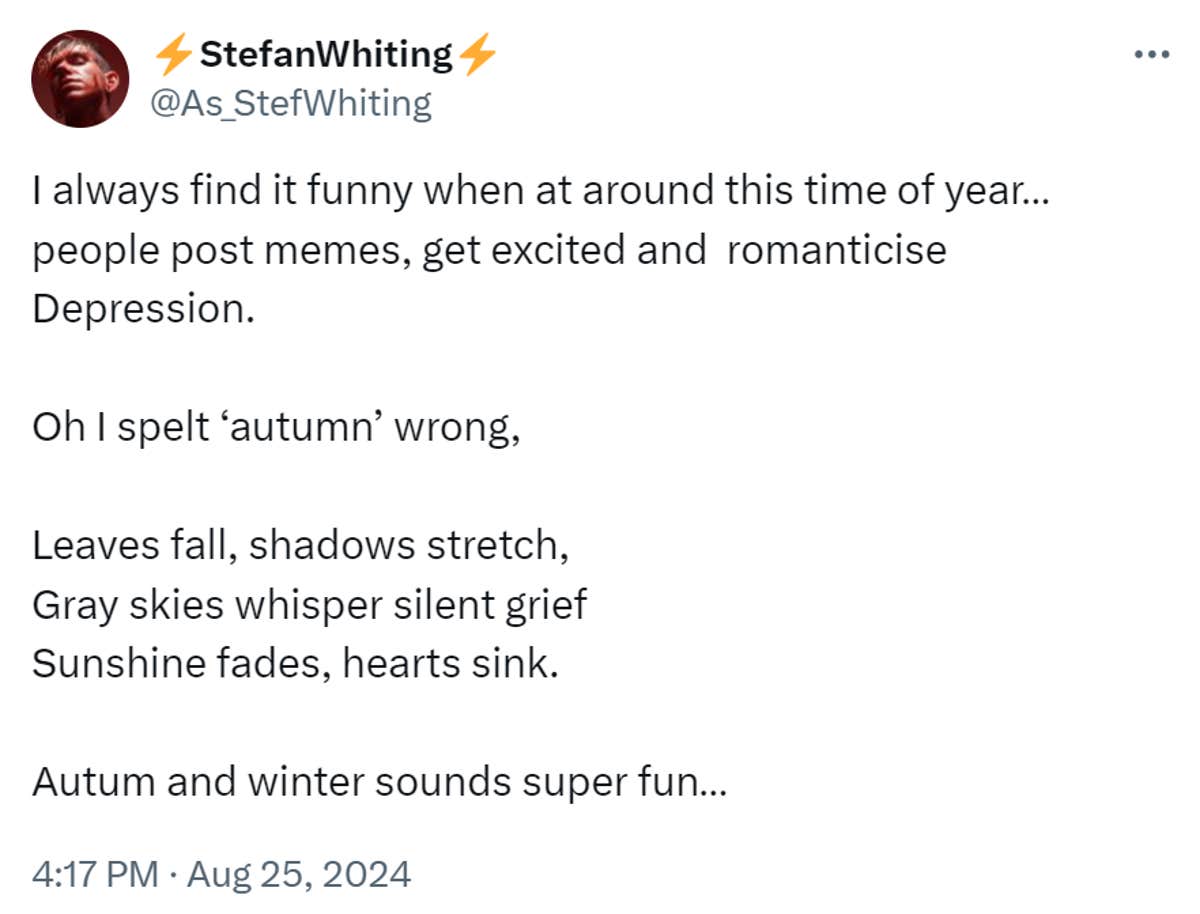Select the tweet header area above the text

[x=300, y=75]
